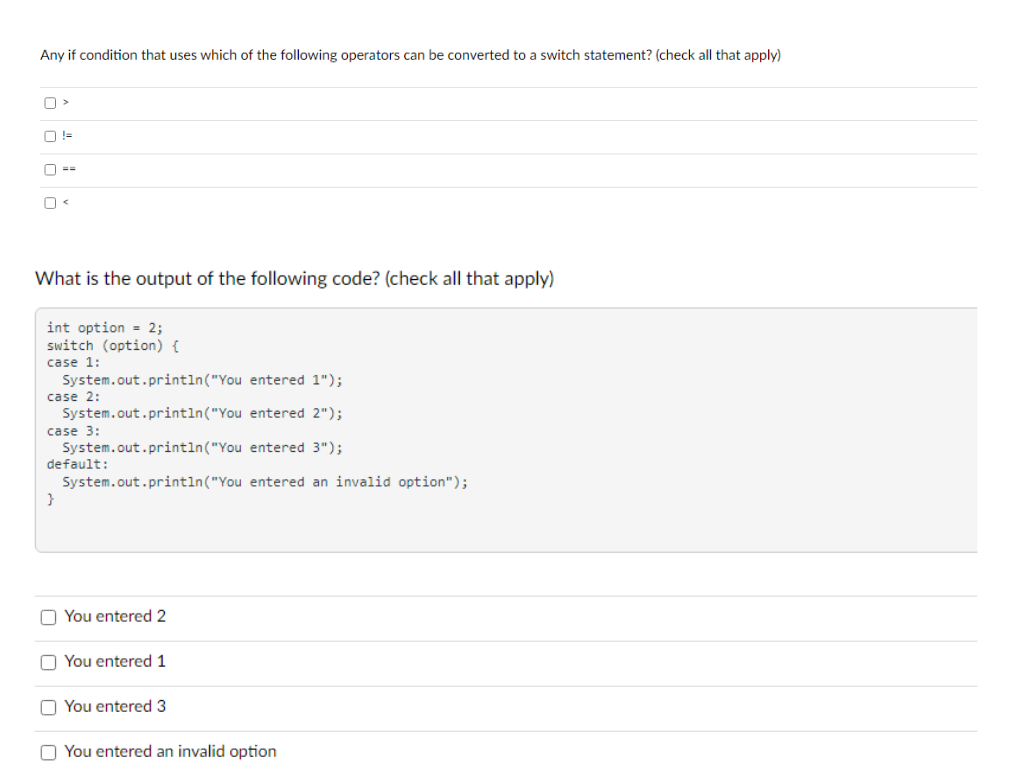Enable the "You entered 3" checkbox
The width and height of the screenshot is (1034, 773).
pos(49,707)
